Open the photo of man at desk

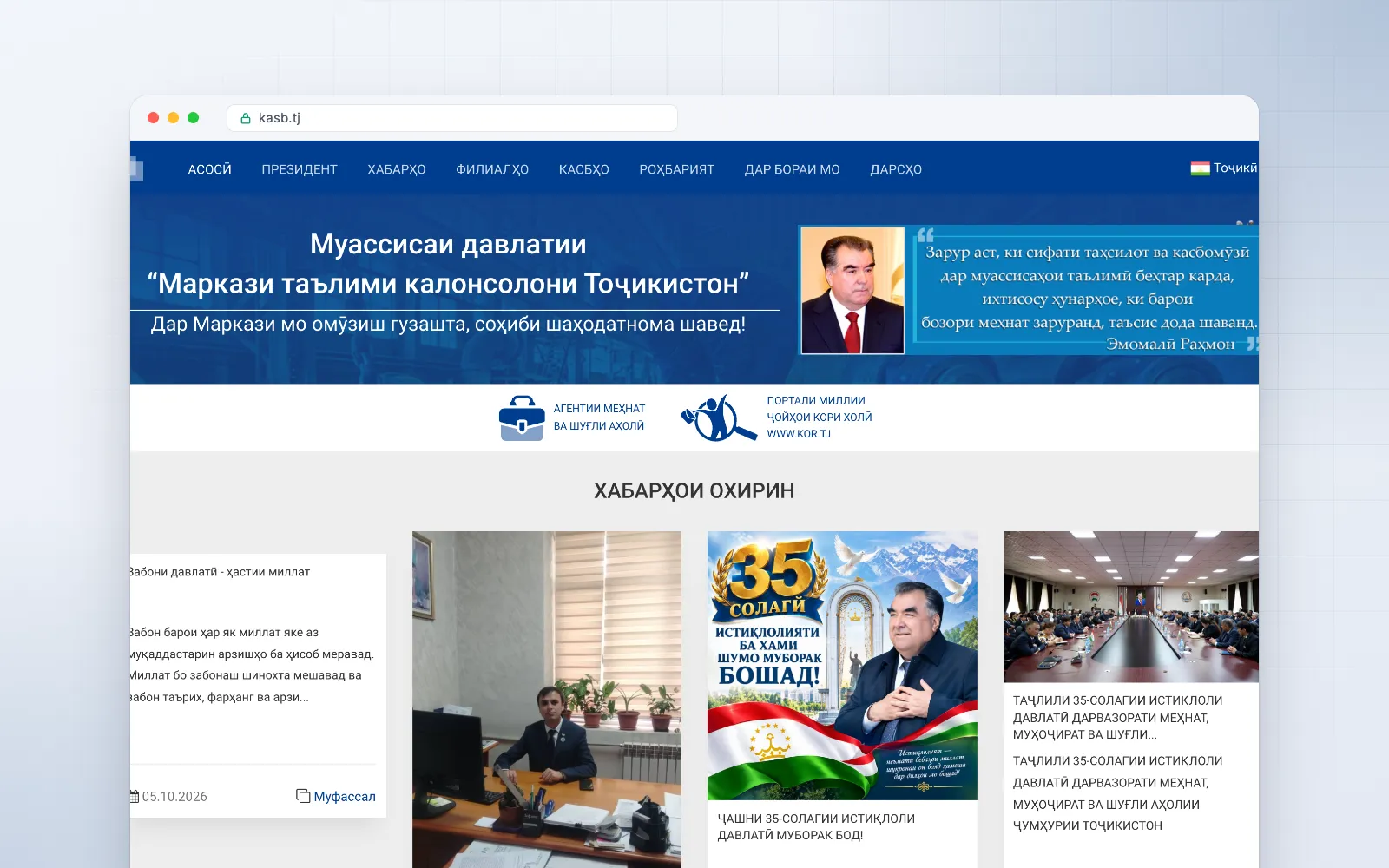547,700
